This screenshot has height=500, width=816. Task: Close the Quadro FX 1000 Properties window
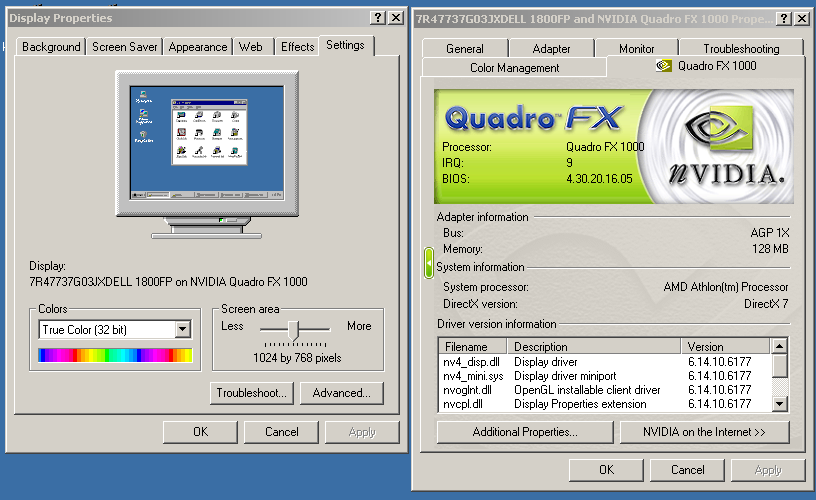(x=802, y=19)
